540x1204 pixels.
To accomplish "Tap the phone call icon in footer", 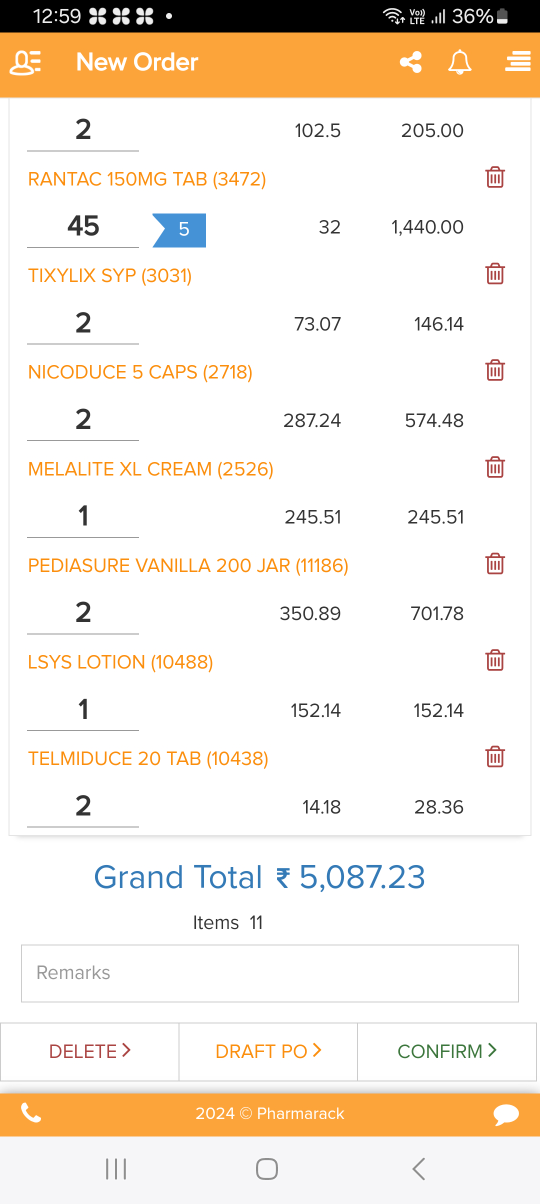I will pos(31,1113).
